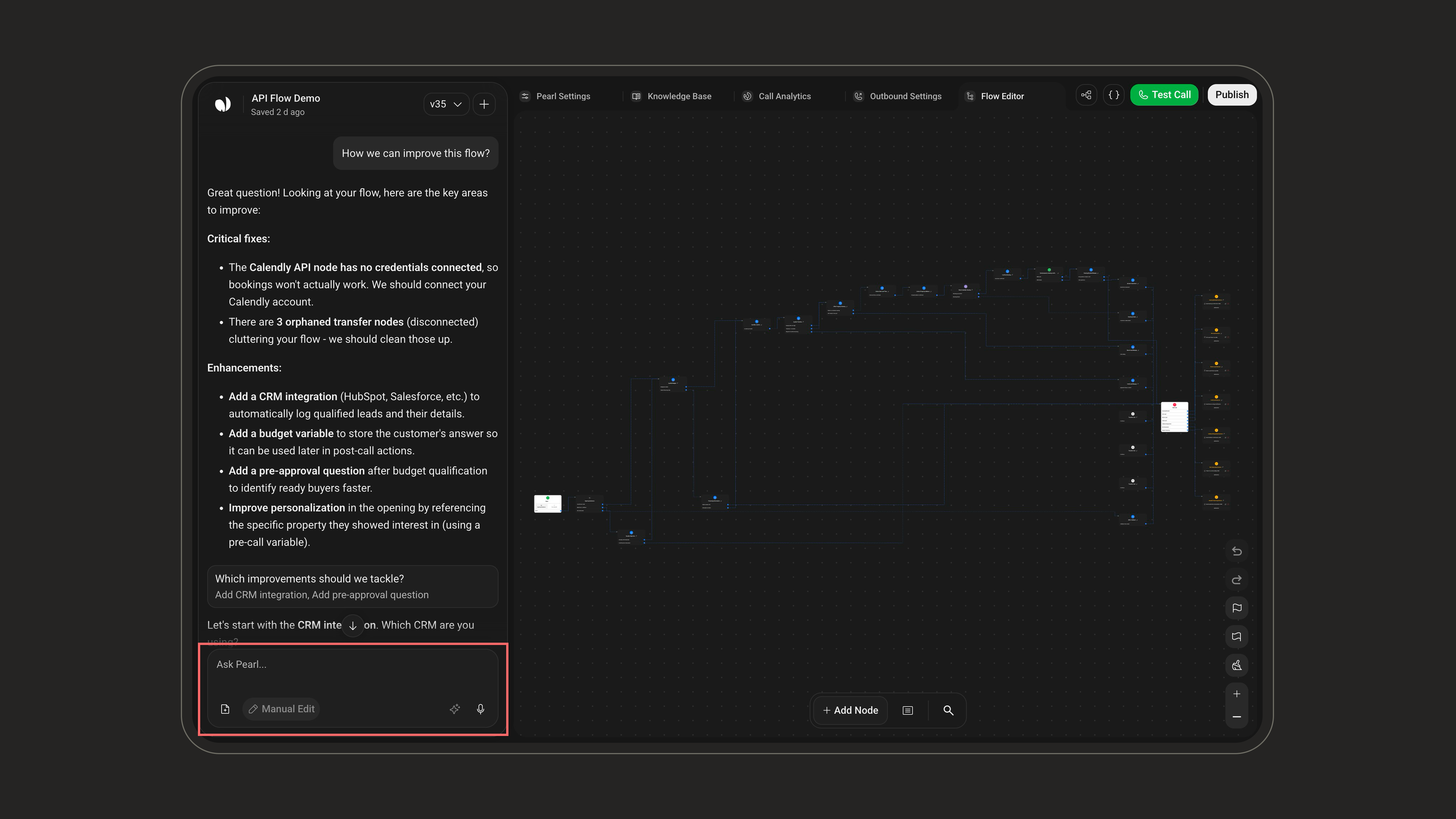The height and width of the screenshot is (819, 1456).
Task: Switch to the Pearl Settings tab
Action: pos(556,96)
